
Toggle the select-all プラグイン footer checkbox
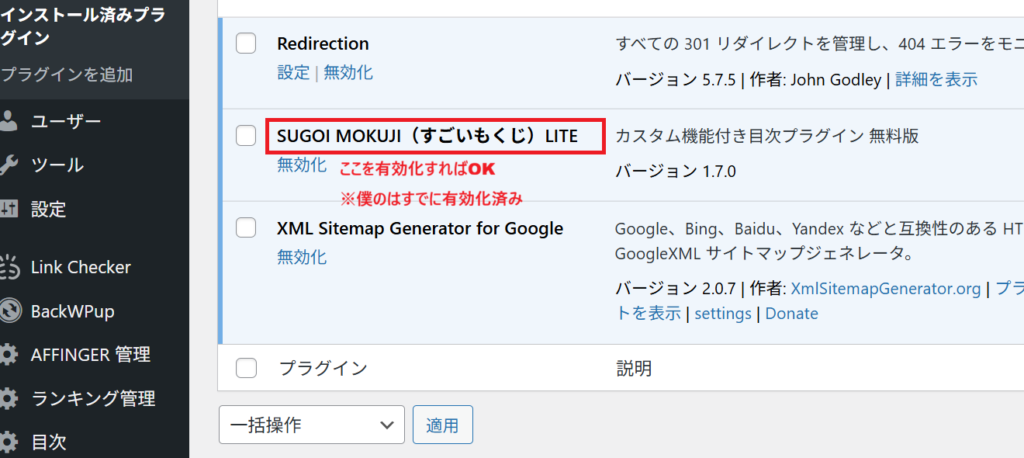point(246,368)
